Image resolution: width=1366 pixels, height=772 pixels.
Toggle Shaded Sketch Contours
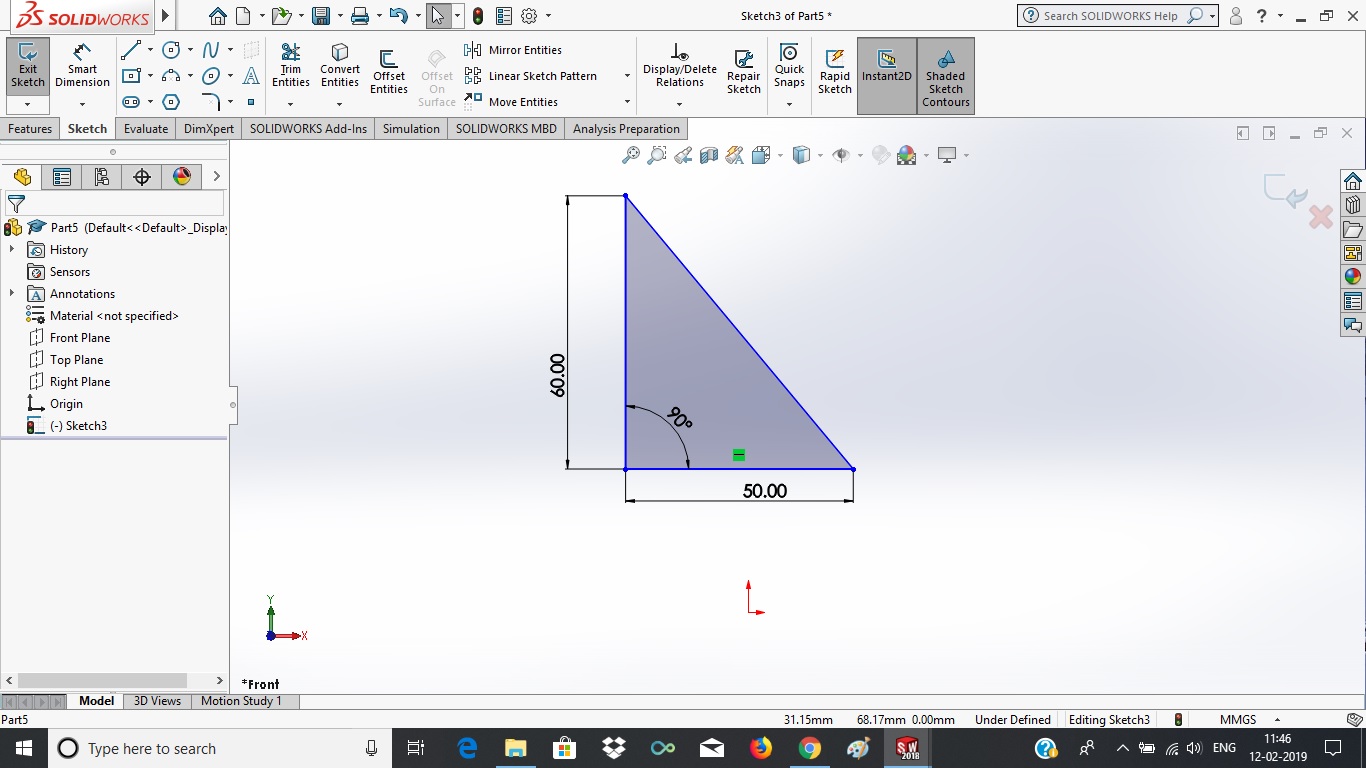pos(945,76)
